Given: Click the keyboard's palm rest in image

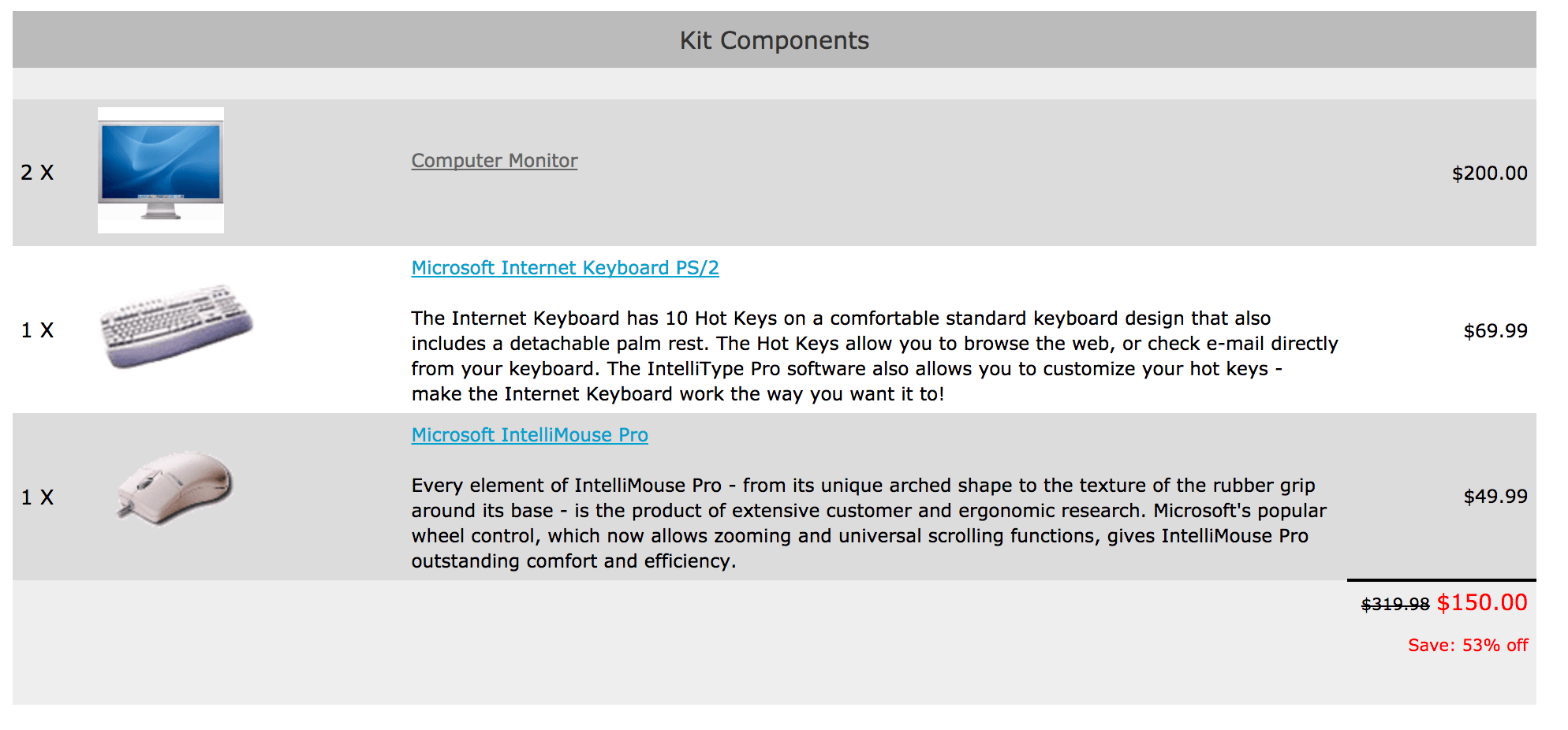Looking at the screenshot, I should coord(189,344).
